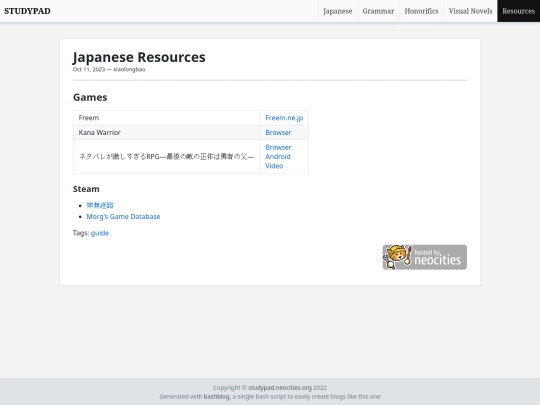This screenshot has height=405, width=540.
Task: Open the STUDYPAD home link
Action: tap(27, 11)
